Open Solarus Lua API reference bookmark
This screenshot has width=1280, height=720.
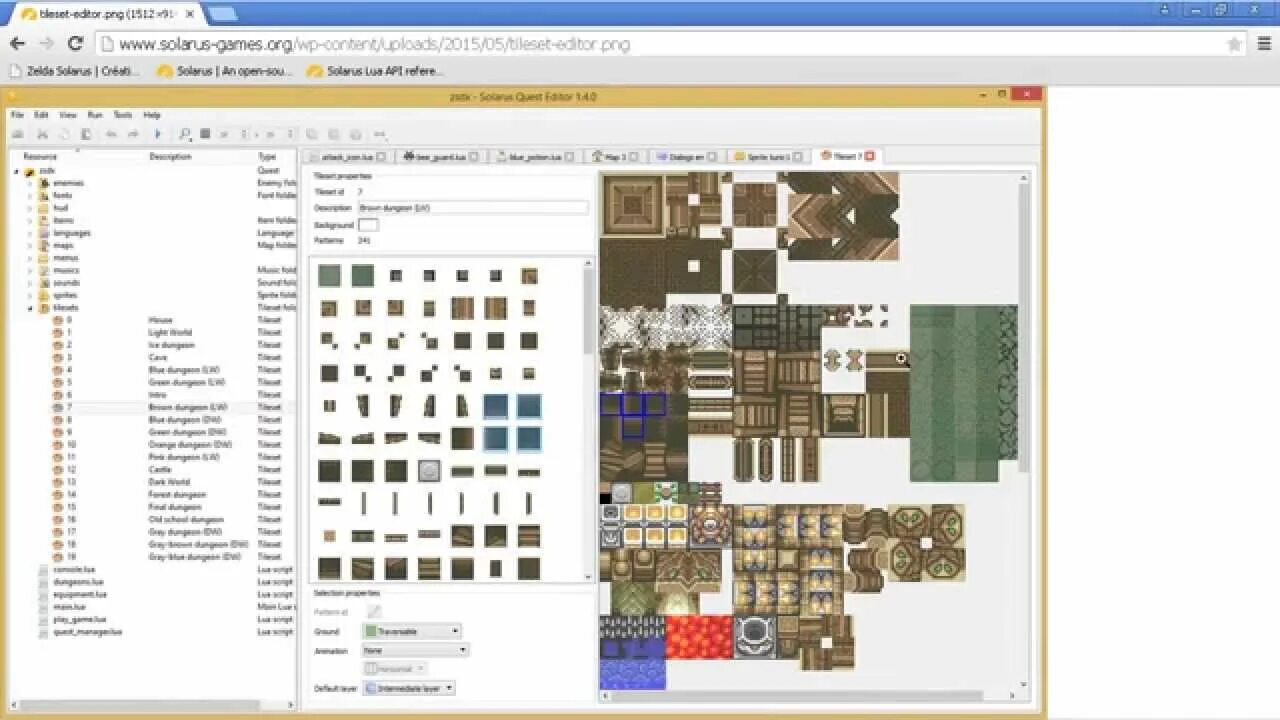[x=376, y=71]
